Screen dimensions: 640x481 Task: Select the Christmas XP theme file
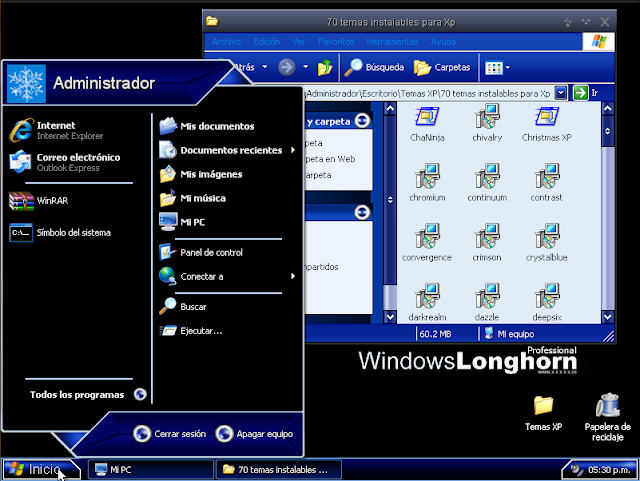coord(547,123)
